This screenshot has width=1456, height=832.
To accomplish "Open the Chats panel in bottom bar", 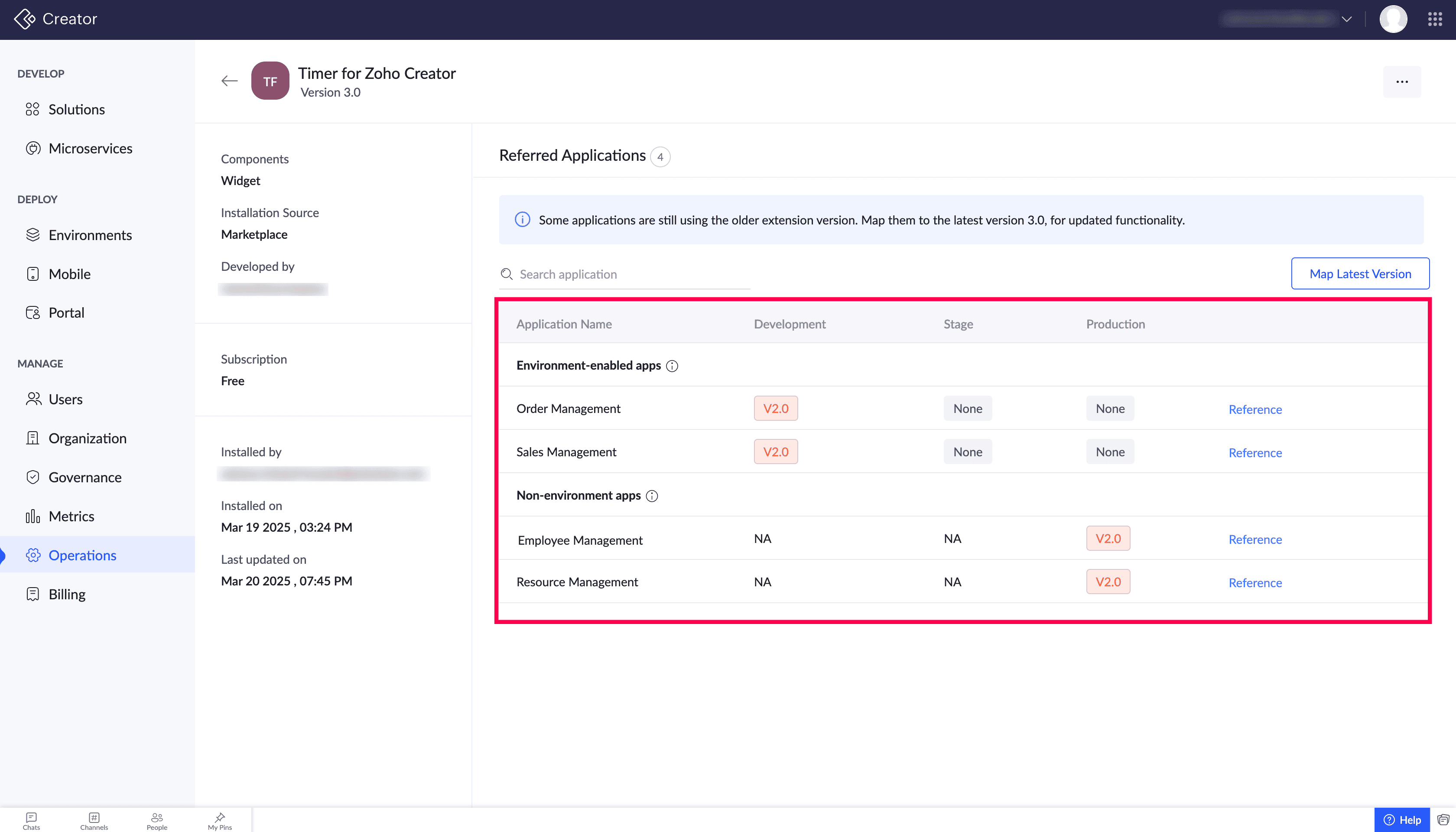I will pos(32,821).
